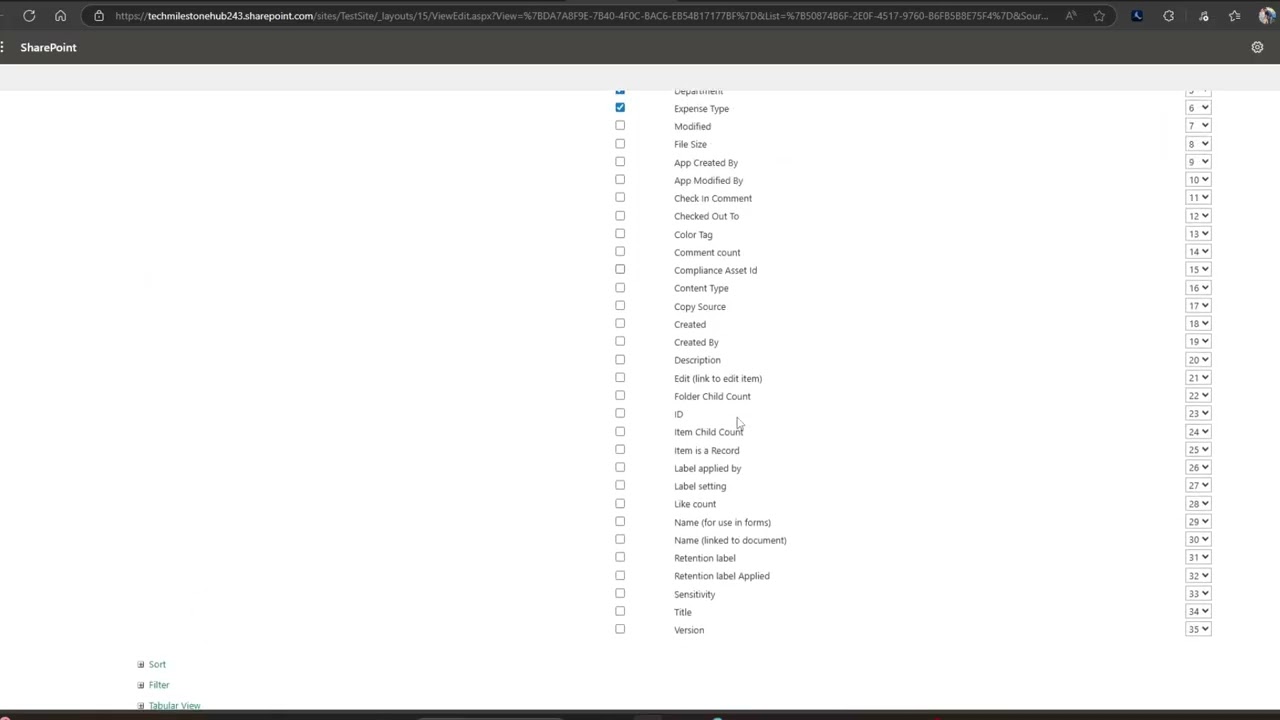Open the Filter section link
Image resolution: width=1280 pixels, height=720 pixels.
pos(159,685)
